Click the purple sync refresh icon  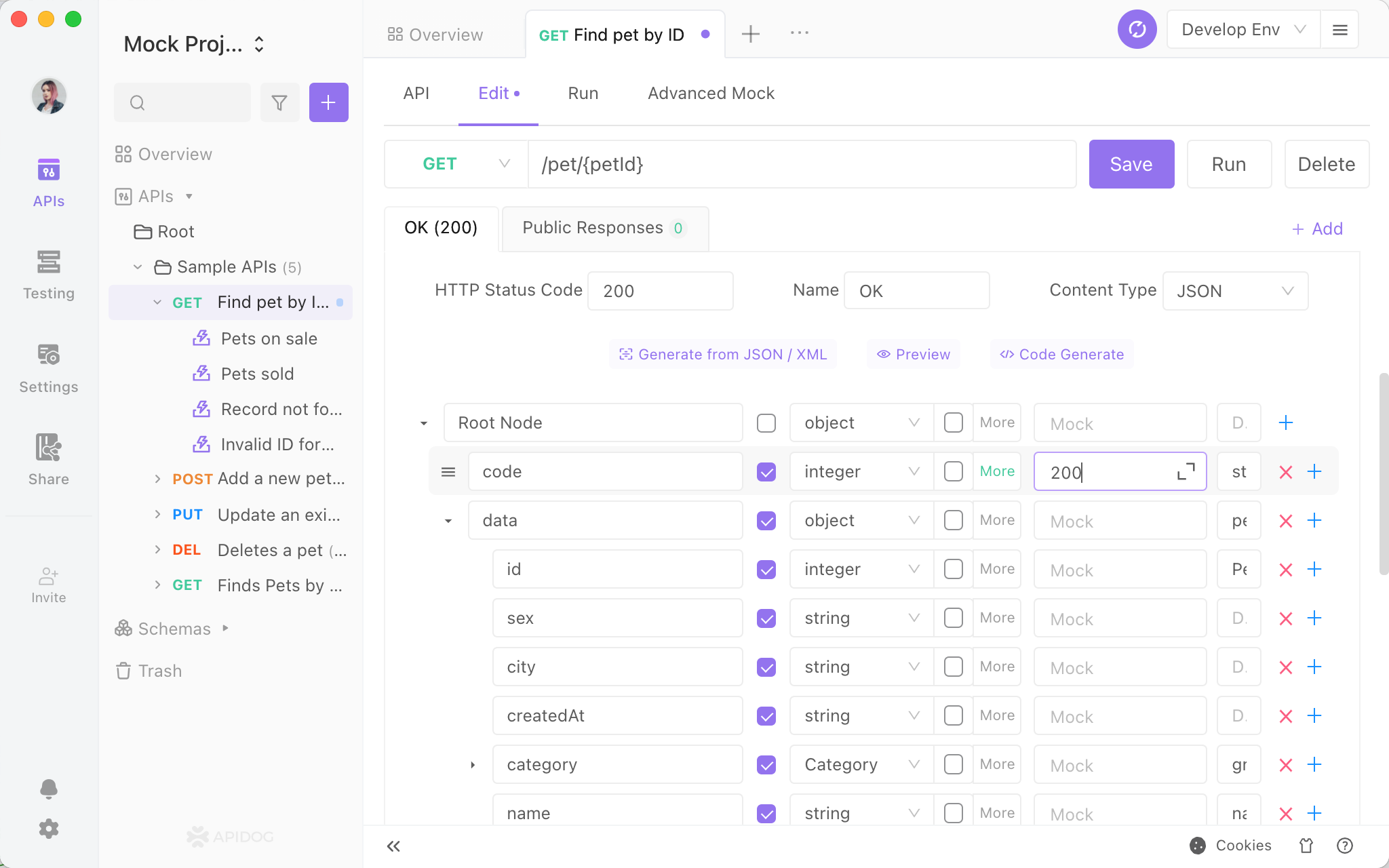1137,30
